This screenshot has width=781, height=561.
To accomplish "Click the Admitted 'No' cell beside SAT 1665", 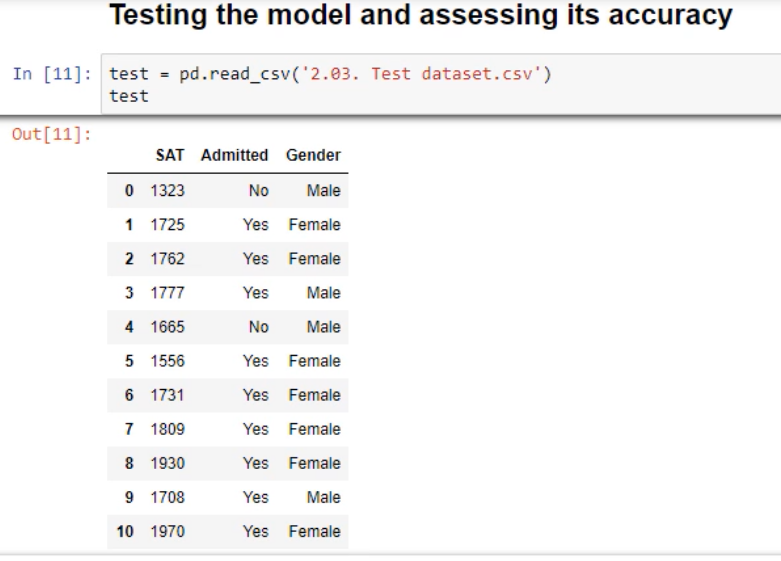I will click(x=257, y=328).
